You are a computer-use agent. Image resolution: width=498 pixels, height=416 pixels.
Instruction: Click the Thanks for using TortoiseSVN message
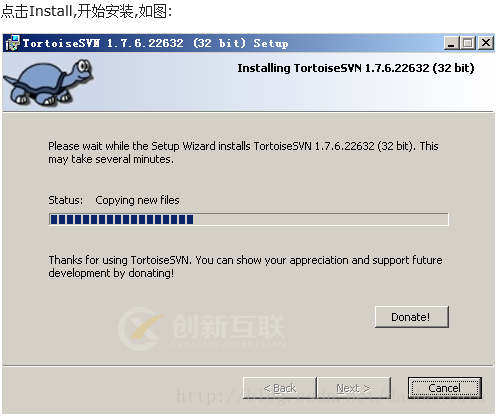245,266
